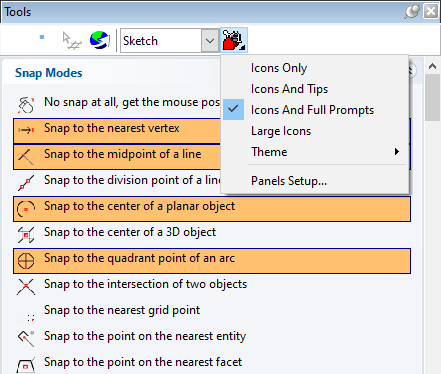Click the globe icon in Tools toolbar
Image resolution: width=441 pixels, height=374 pixels.
[x=100, y=40]
